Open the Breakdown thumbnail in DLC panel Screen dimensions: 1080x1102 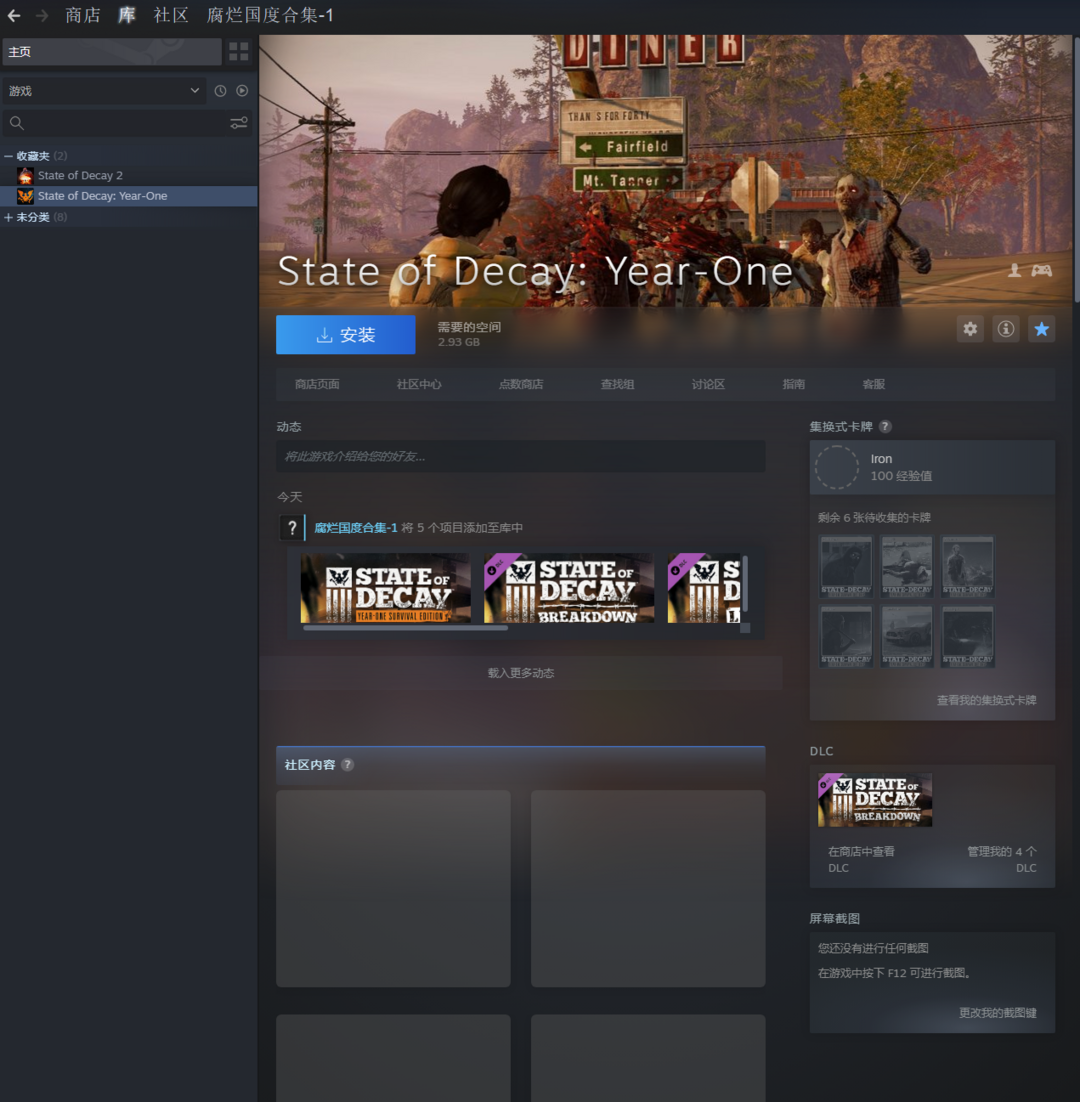875,800
